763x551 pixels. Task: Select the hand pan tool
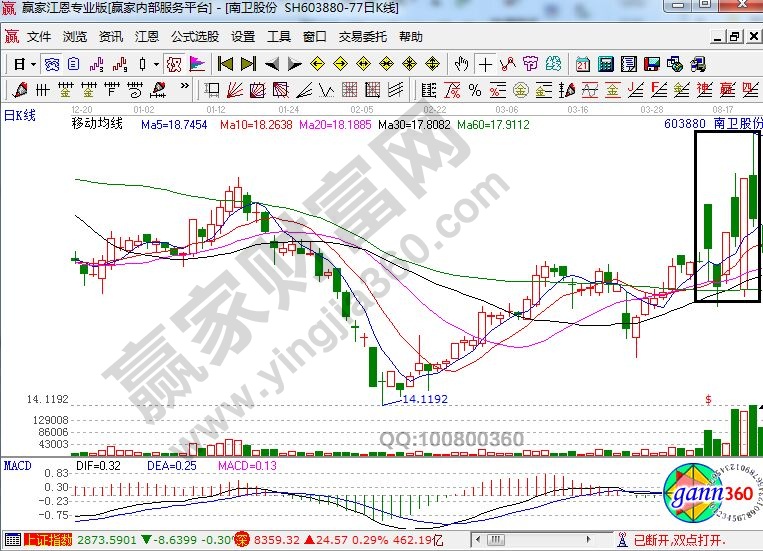coord(461,64)
